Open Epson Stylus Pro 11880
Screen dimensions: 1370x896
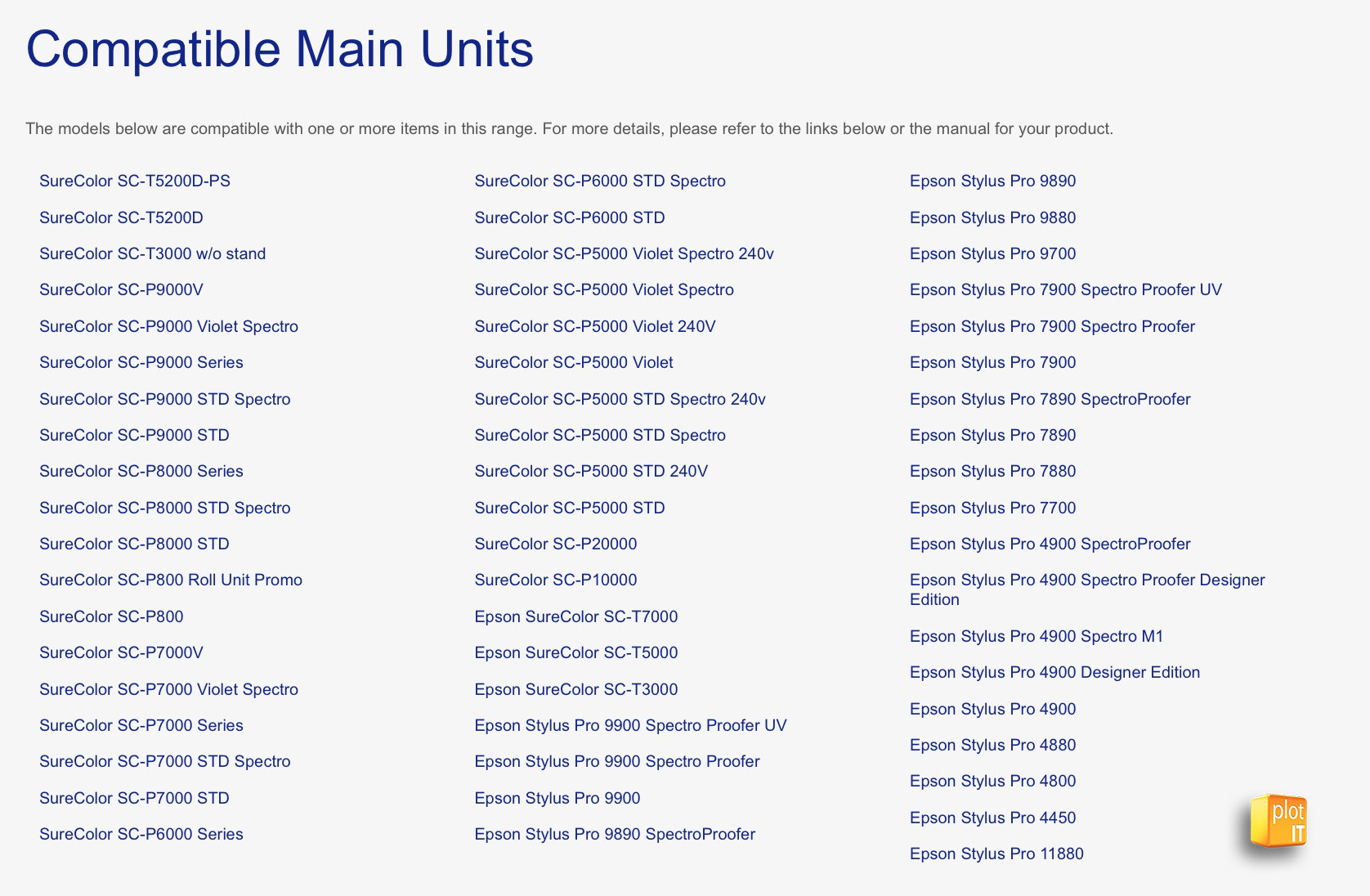coord(996,853)
